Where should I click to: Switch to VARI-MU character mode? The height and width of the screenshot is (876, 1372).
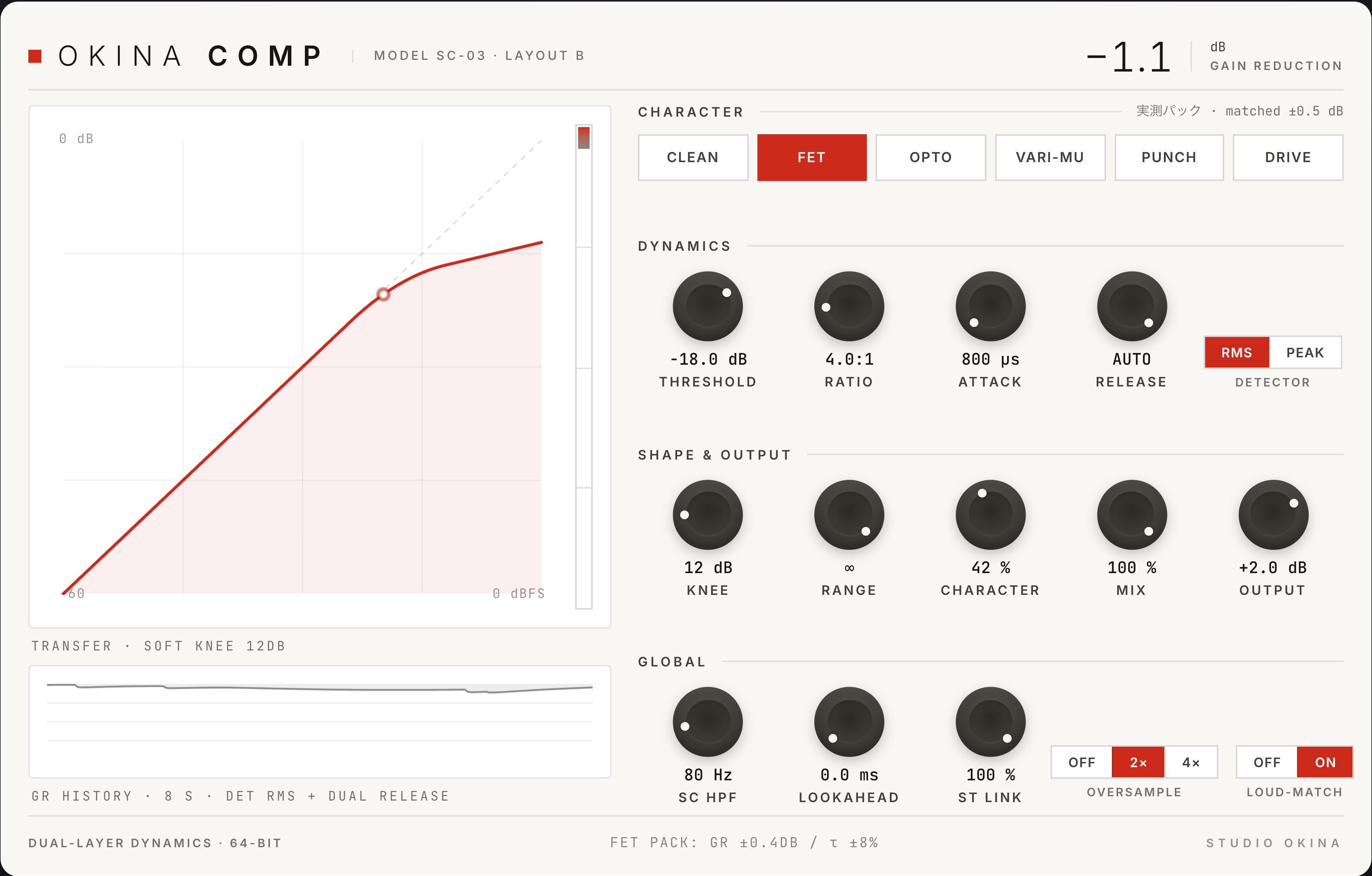(1050, 157)
